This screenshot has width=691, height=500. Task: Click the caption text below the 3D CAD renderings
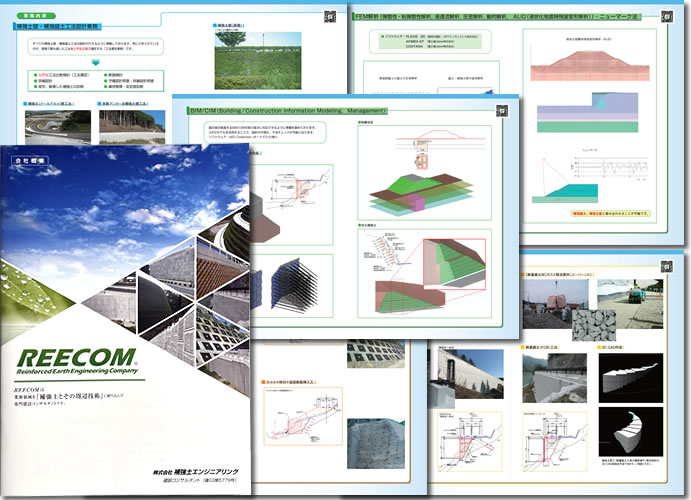[x=631, y=463]
